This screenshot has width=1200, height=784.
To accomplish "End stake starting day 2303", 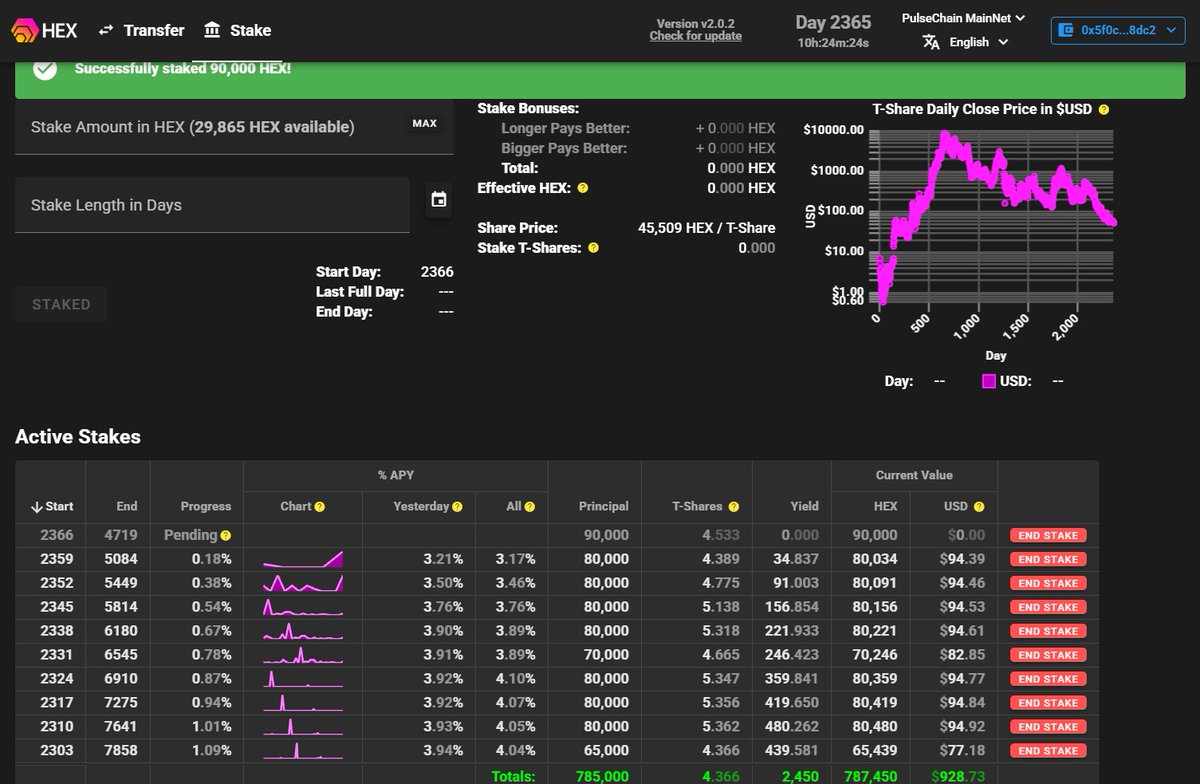I will (1048, 751).
